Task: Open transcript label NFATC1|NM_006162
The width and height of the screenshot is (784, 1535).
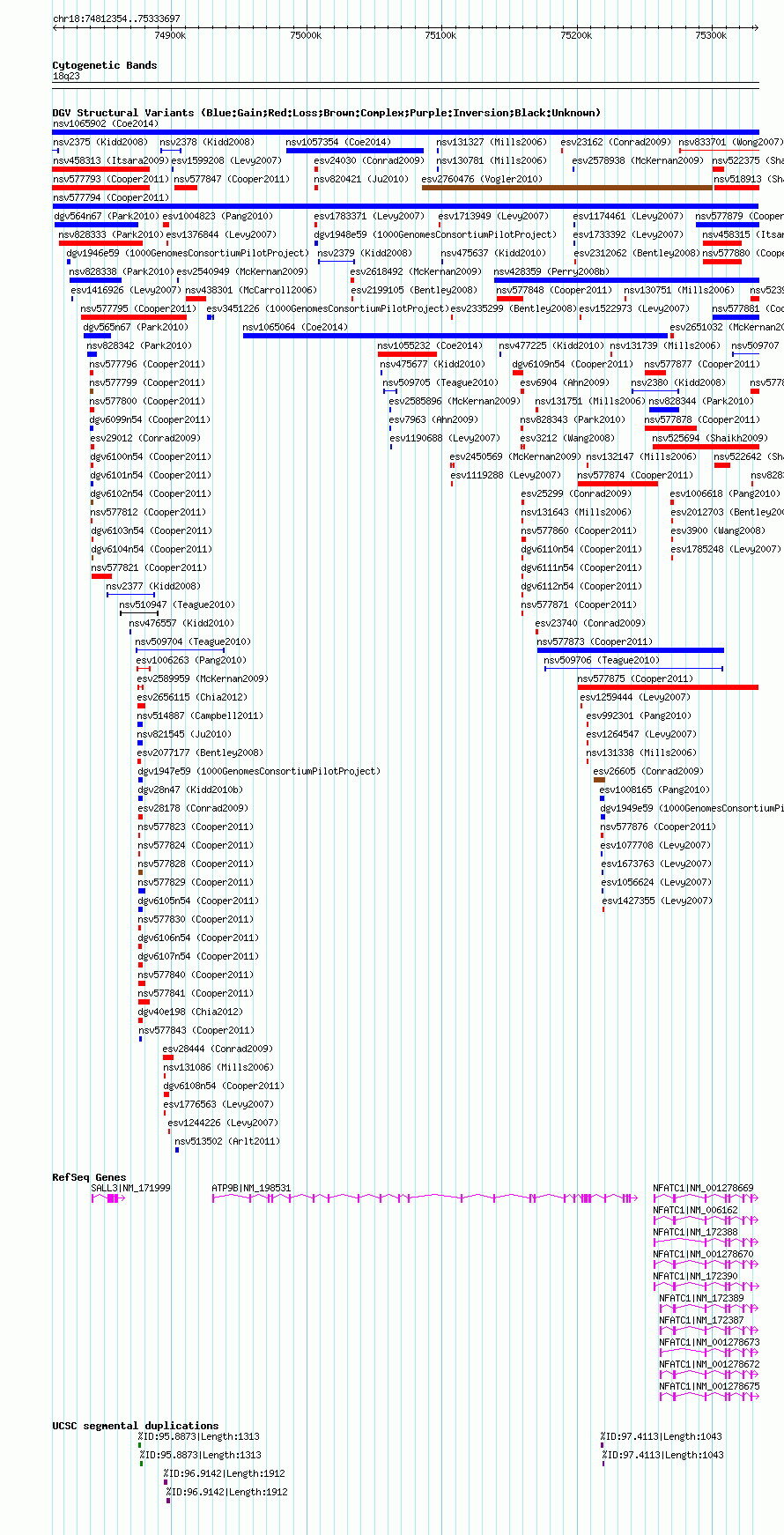Action: click(x=696, y=1210)
